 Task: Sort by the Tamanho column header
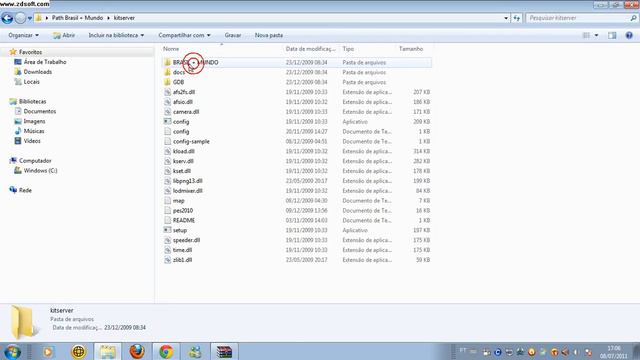point(411,49)
